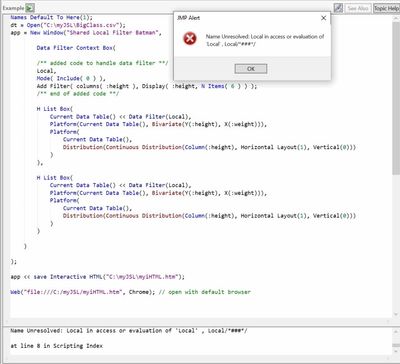400x364 pixels.
Task: Click the 'Web("file:///C:/myJSL' line
Action: coord(130,292)
